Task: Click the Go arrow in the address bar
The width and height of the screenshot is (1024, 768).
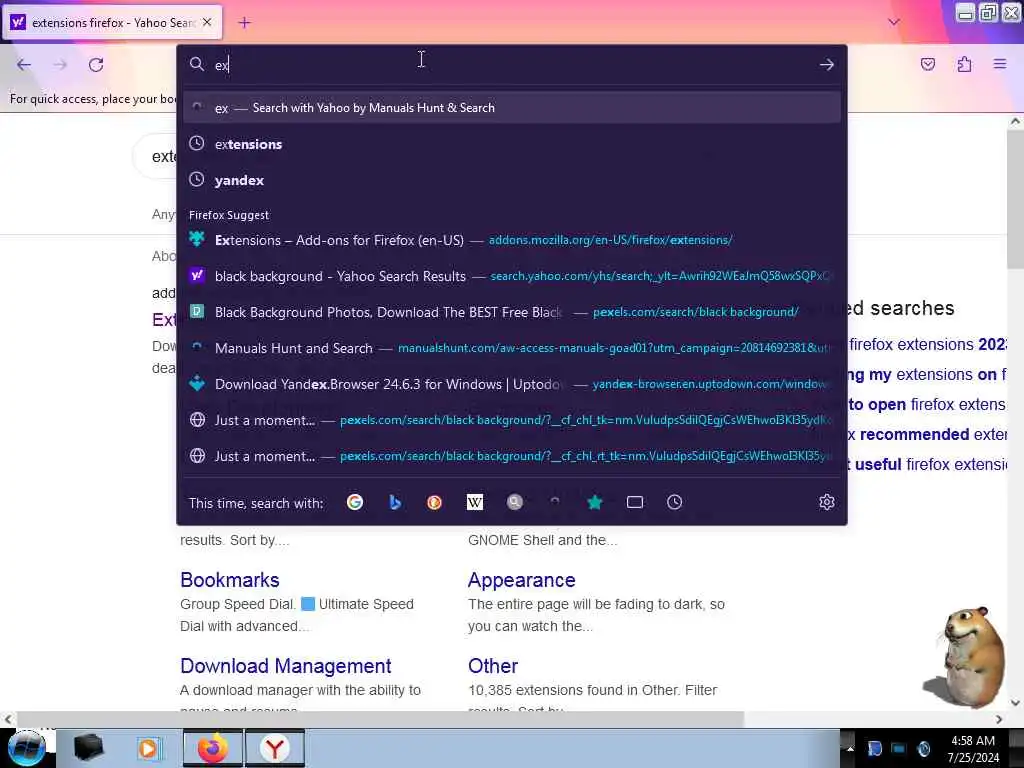Action: 827,65
